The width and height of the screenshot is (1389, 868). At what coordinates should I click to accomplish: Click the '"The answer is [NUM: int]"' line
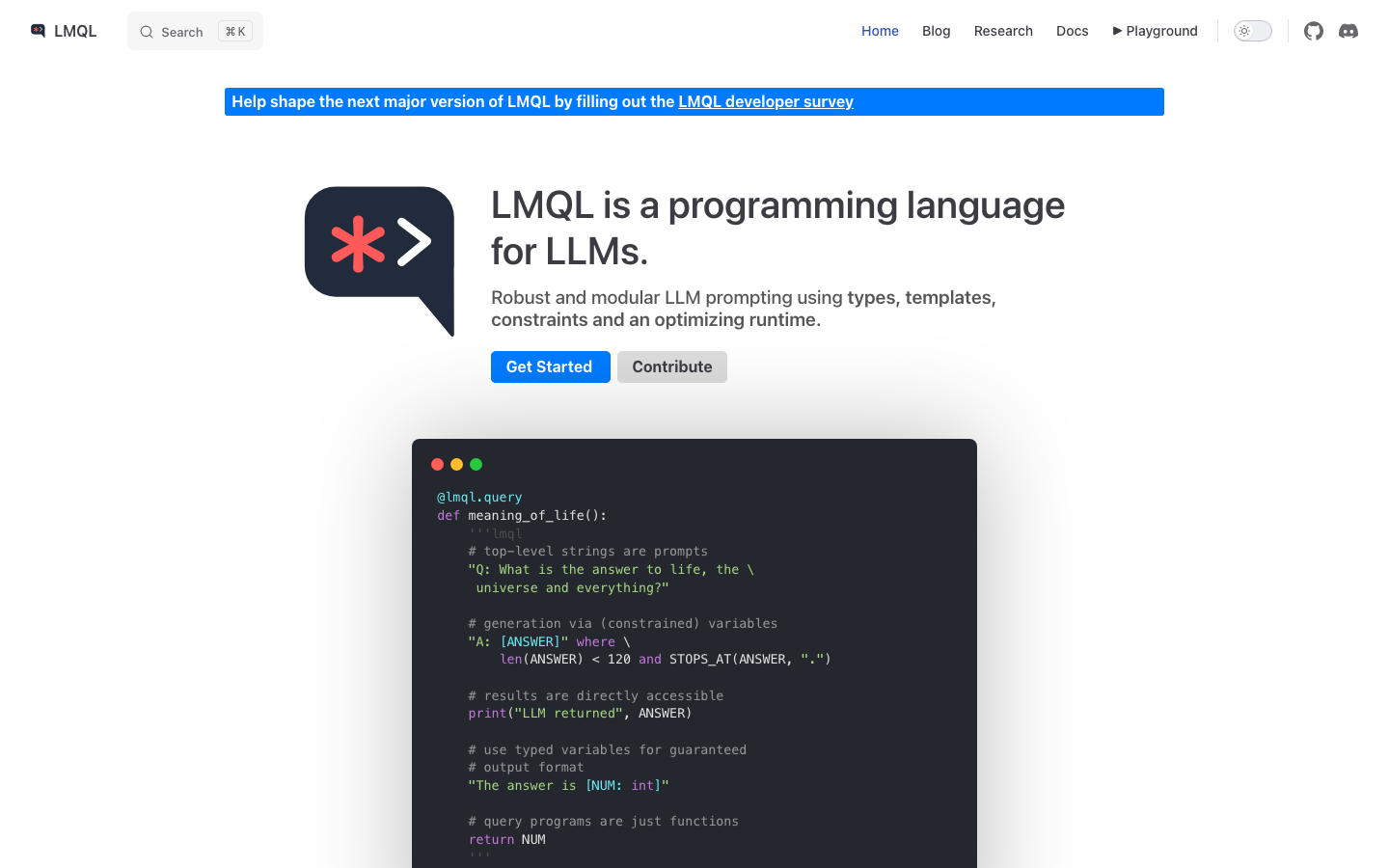[x=568, y=785]
